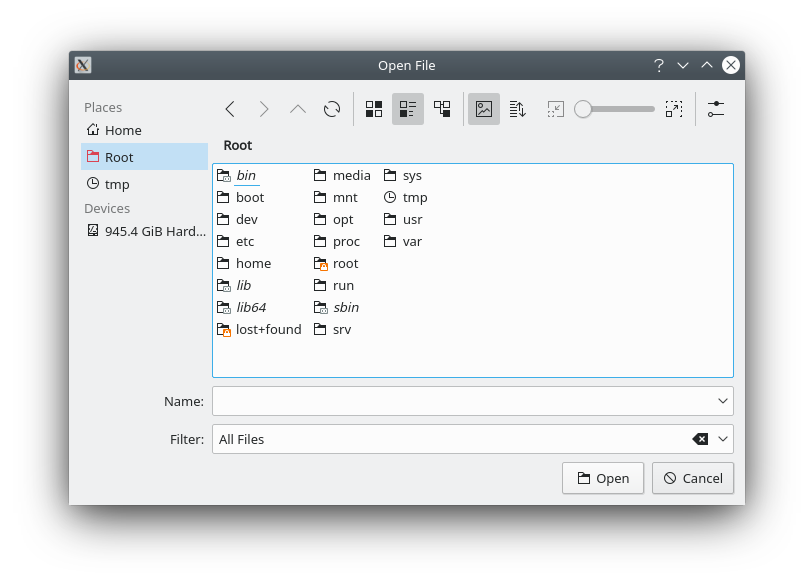Select tmp in the Places panel
807x577 pixels.
point(117,184)
